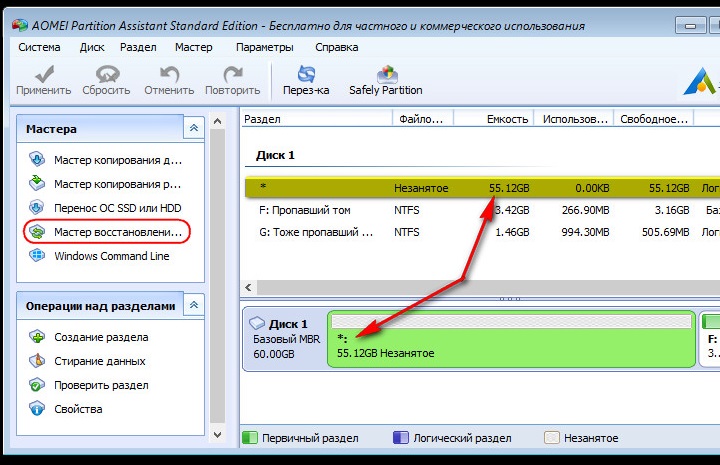Click the Повторить redo arrow icon
The height and width of the screenshot is (465, 720).
[x=233, y=74]
